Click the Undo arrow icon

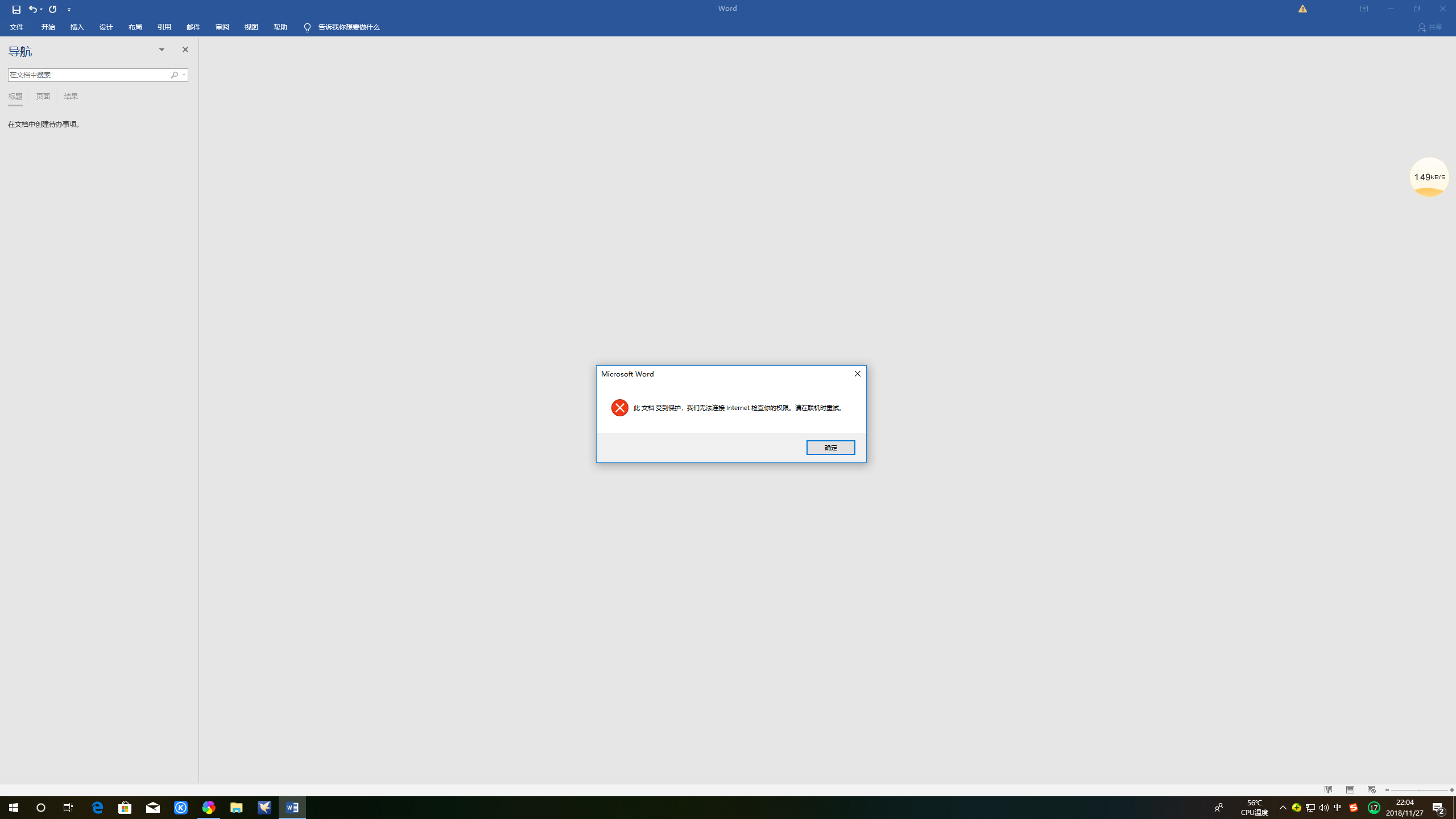point(33,9)
